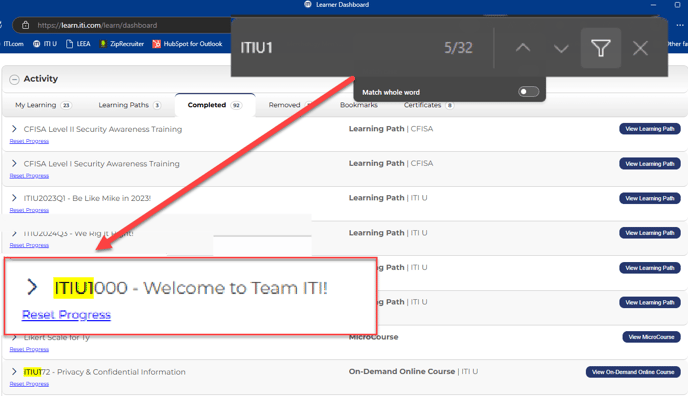Go to next find result arrow
Viewport: 688px width, 396px height.
pos(561,48)
